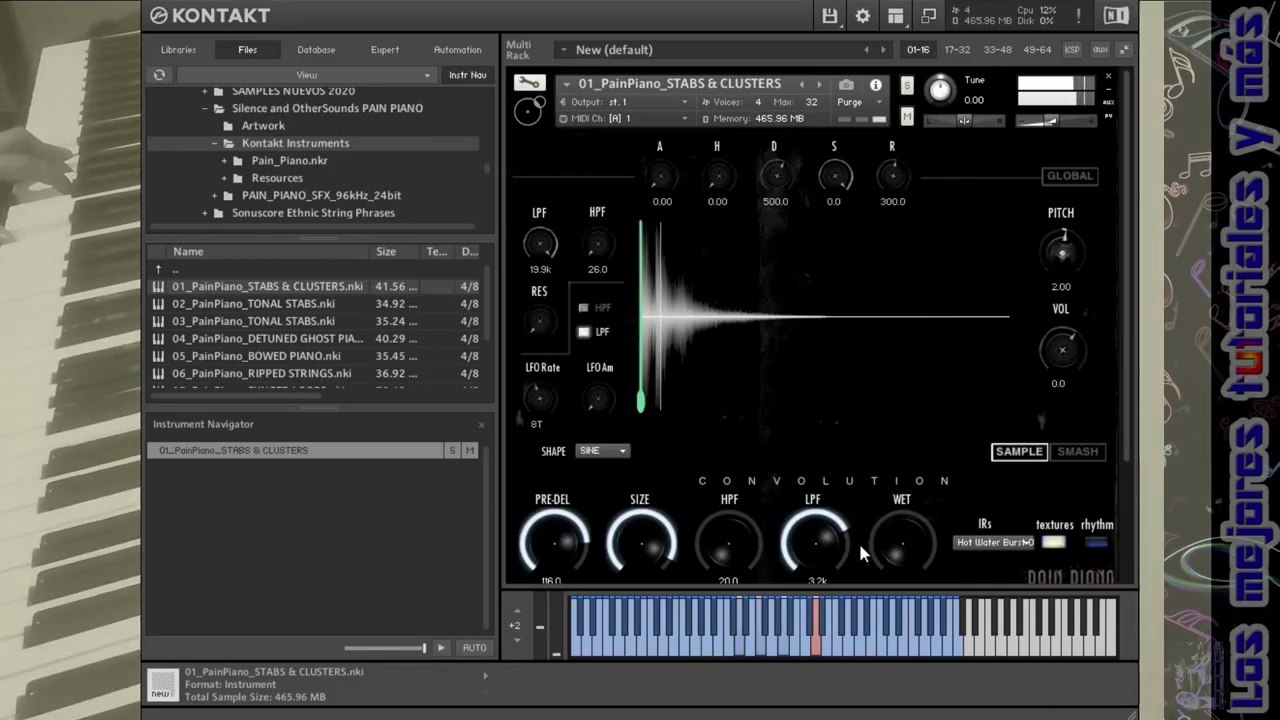
Task: Click the instrument volume slider under meters
Action: [x=1055, y=121]
